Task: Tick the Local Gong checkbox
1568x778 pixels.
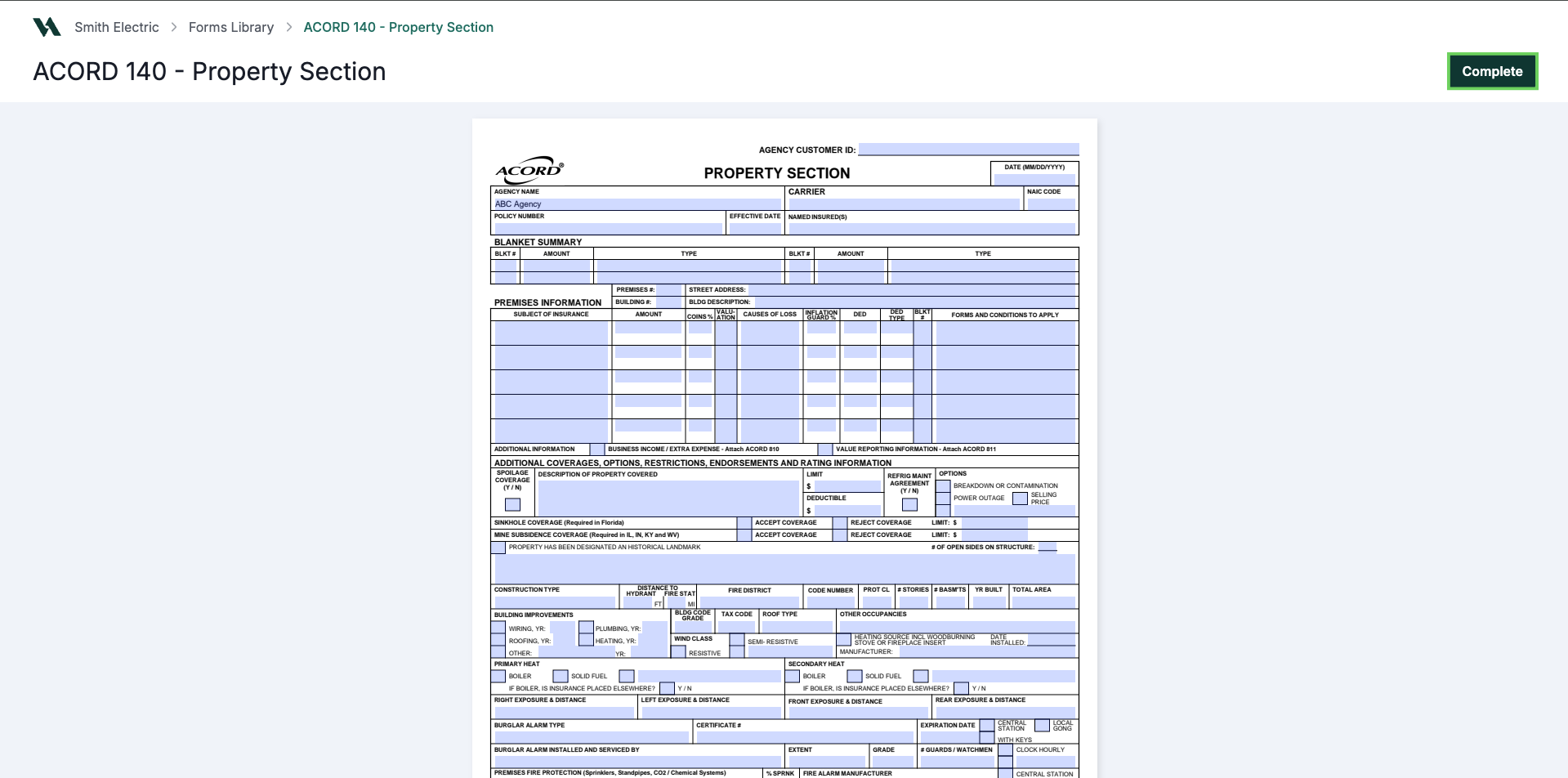Action: (x=1042, y=726)
